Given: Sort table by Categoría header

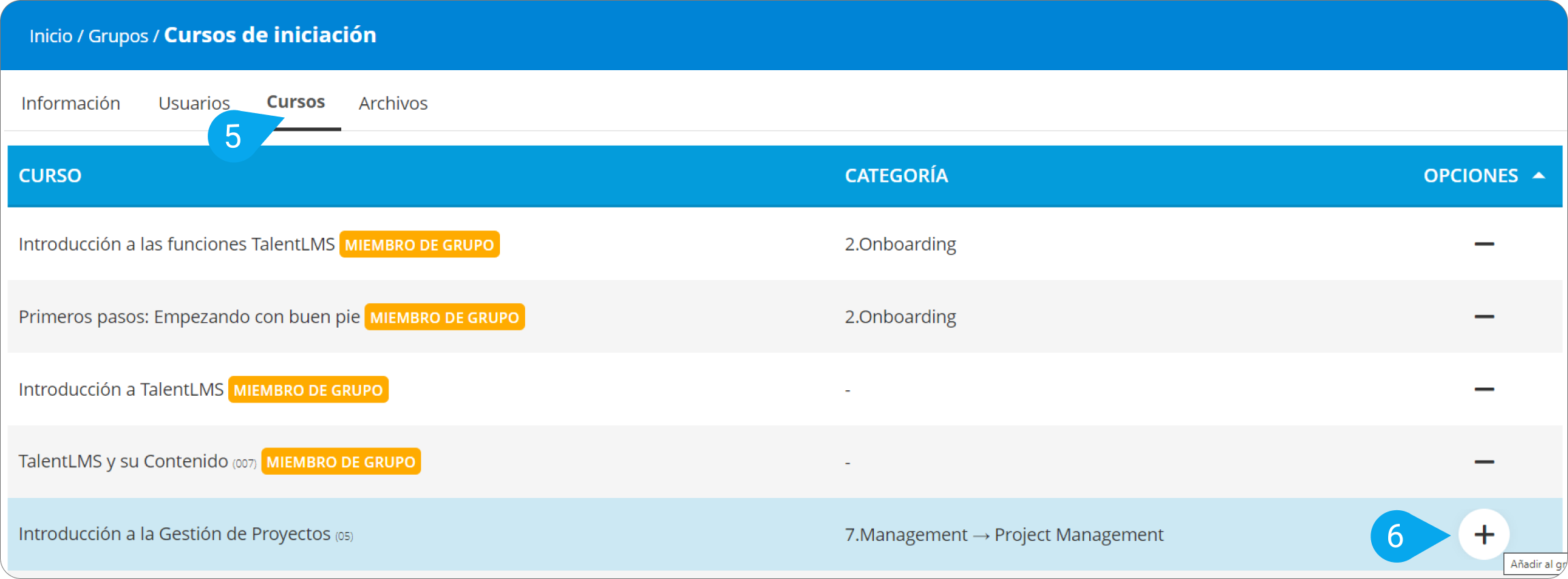Looking at the screenshot, I should pos(896,176).
